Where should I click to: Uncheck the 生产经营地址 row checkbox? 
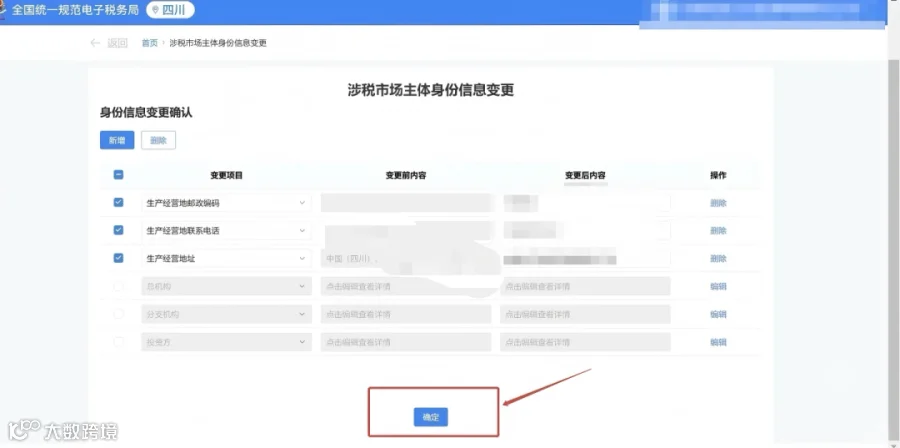click(118, 258)
